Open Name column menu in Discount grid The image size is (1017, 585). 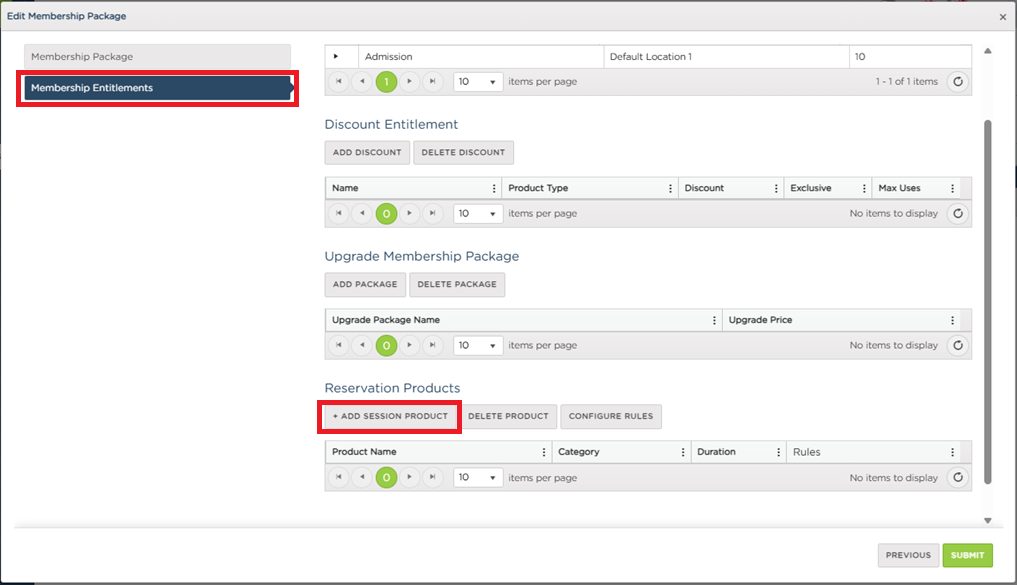[494, 188]
